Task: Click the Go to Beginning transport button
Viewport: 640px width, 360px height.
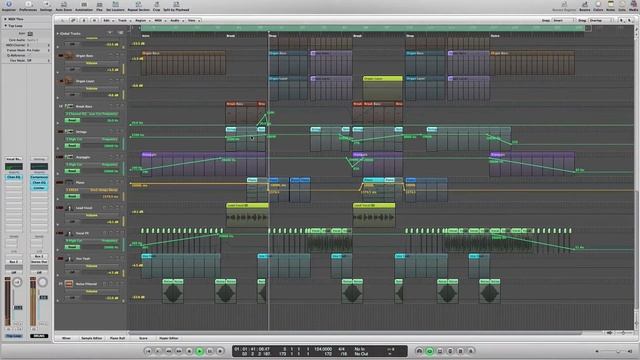Action: [x=148, y=351]
